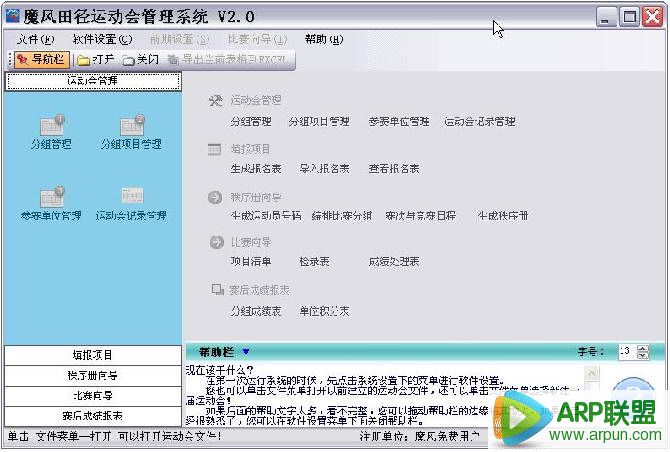Click the status bar hint about opening files

click(114, 436)
